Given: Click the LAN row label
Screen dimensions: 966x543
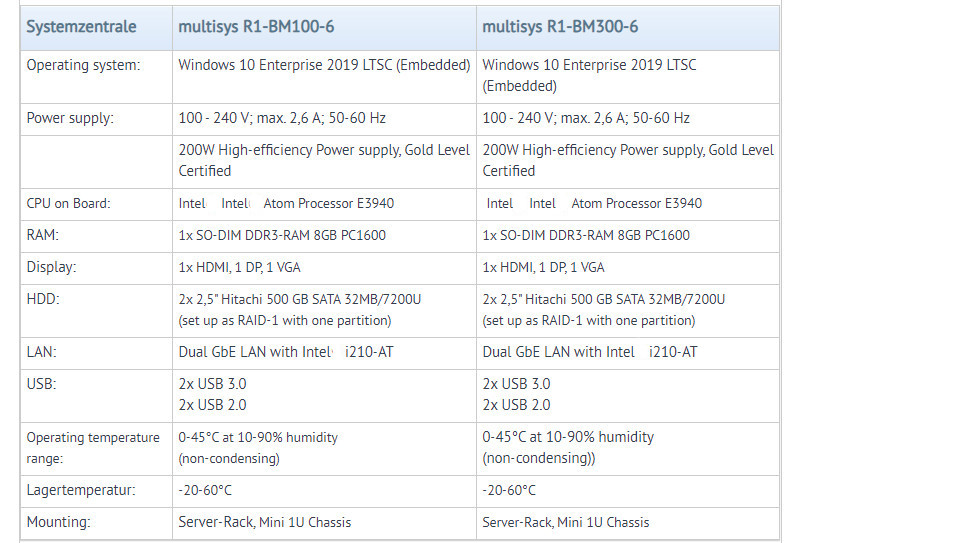Looking at the screenshot, I should pos(41,352).
